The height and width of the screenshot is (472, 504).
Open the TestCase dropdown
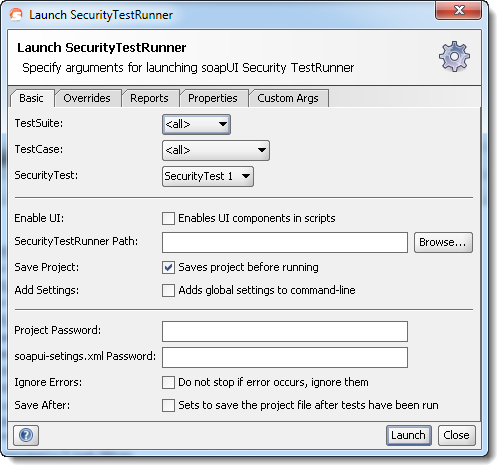coord(216,150)
